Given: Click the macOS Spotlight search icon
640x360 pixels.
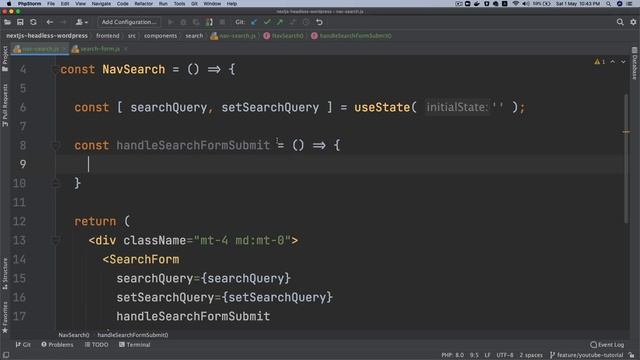Looking at the screenshot, I should tap(609, 4).
